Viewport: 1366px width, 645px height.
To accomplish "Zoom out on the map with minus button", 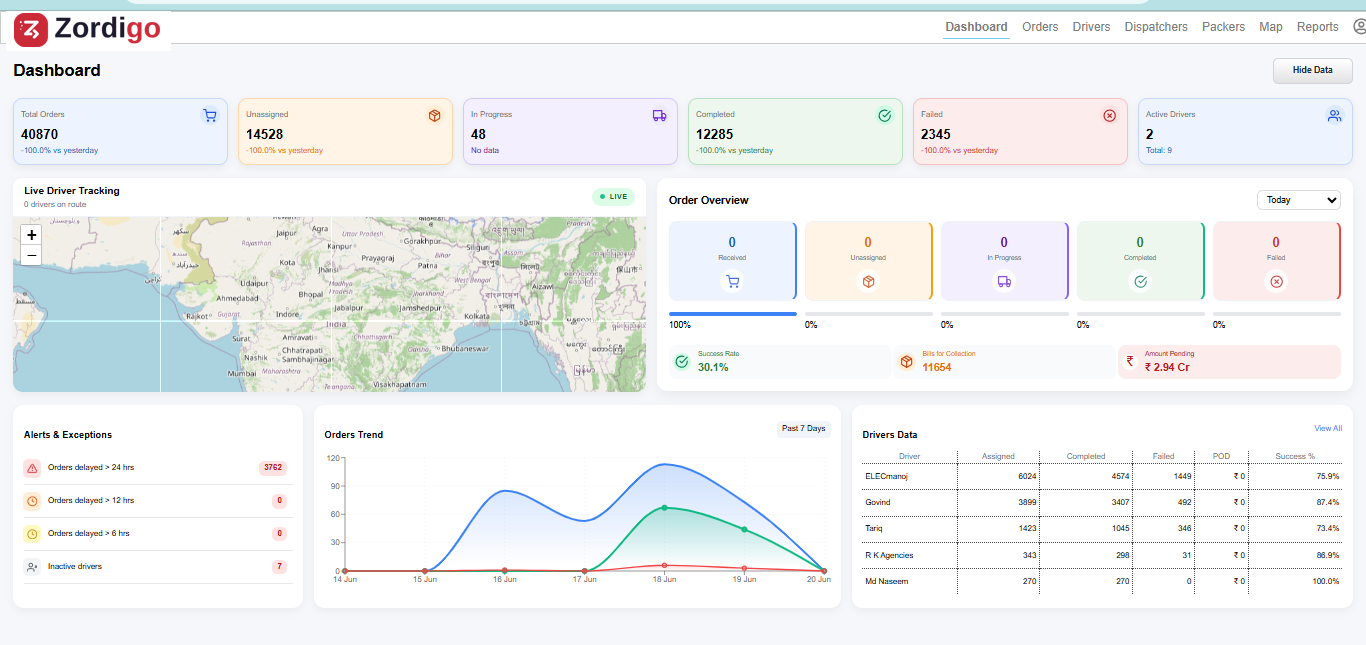I will pos(32,255).
